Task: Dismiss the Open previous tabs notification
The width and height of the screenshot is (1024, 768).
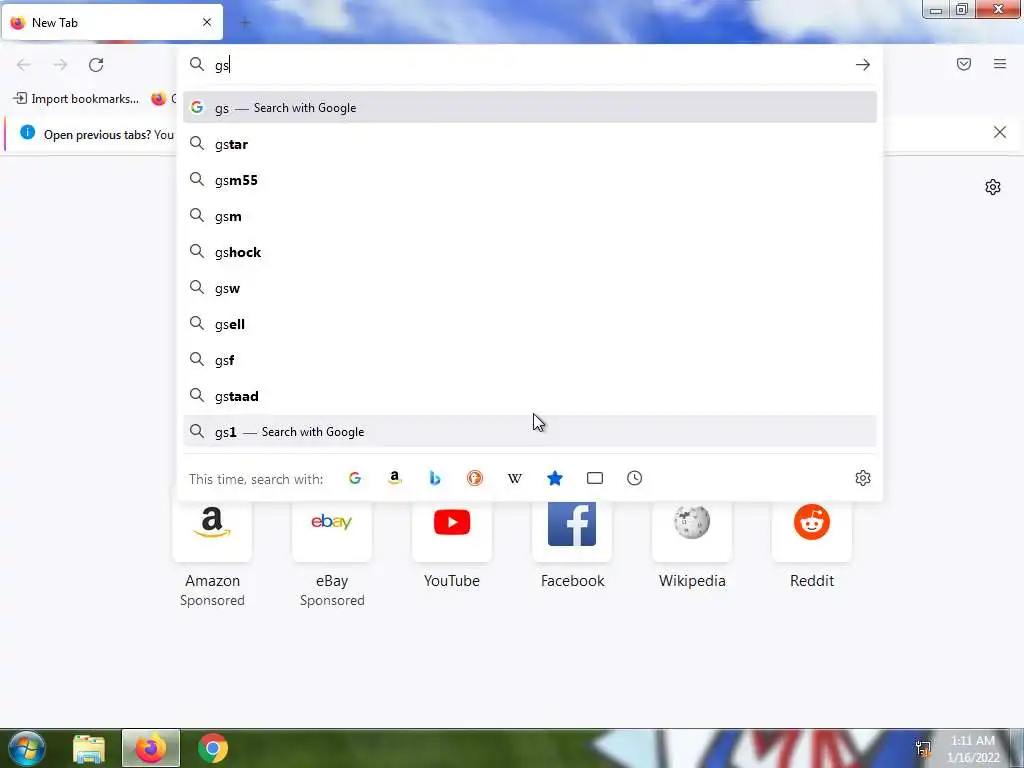Action: 1000,133
